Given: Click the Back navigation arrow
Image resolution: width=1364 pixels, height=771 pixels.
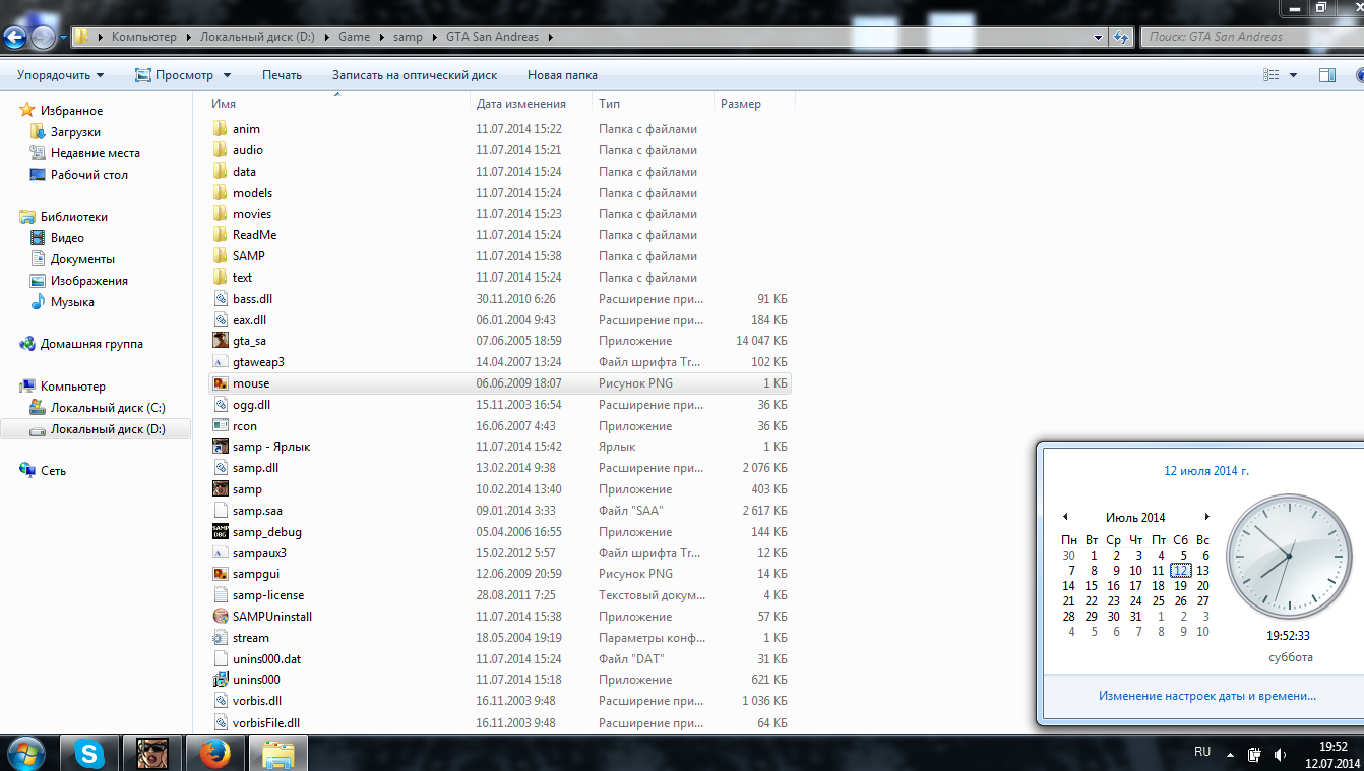Looking at the screenshot, I should click(x=15, y=38).
